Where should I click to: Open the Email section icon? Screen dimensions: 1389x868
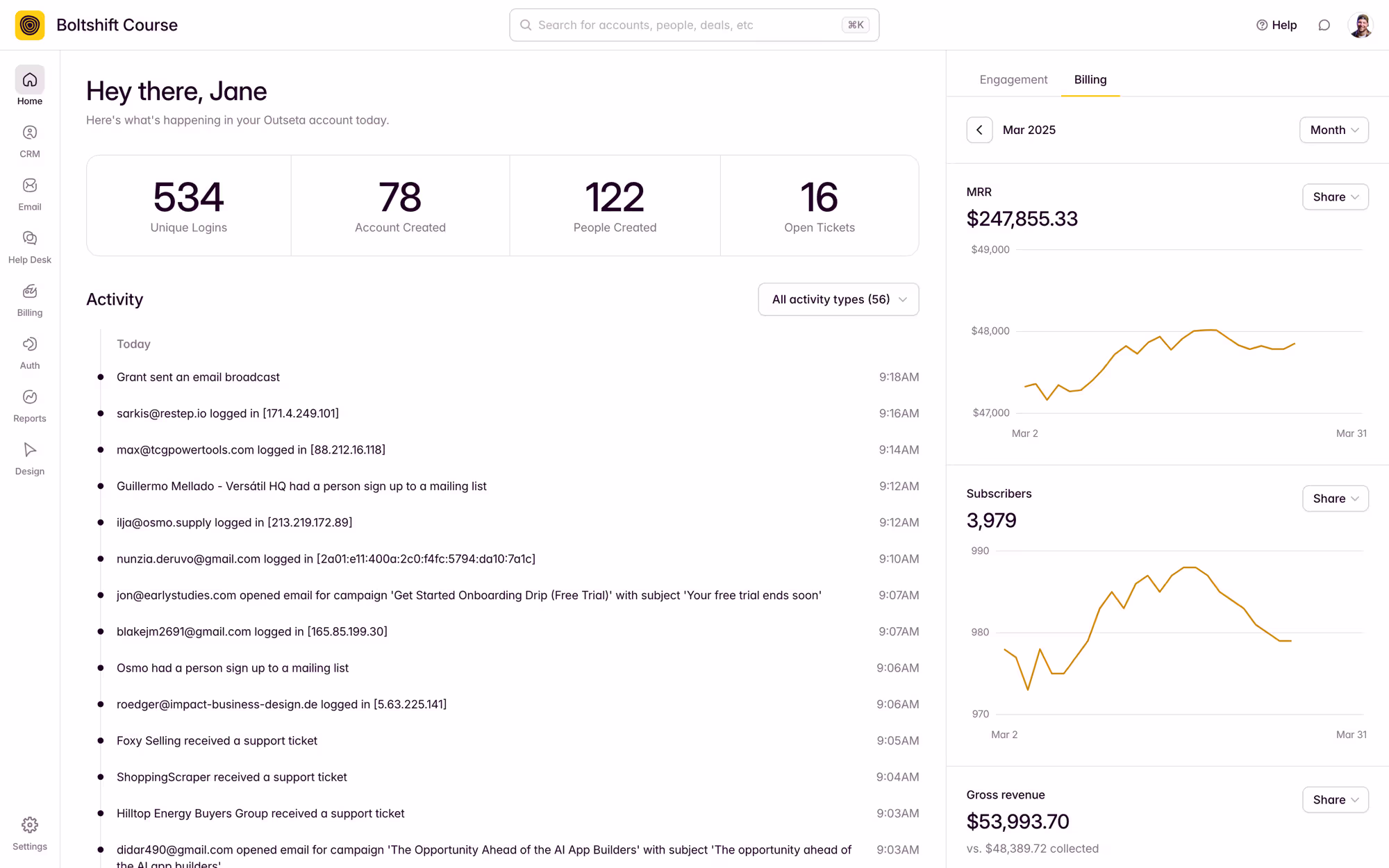[30, 186]
